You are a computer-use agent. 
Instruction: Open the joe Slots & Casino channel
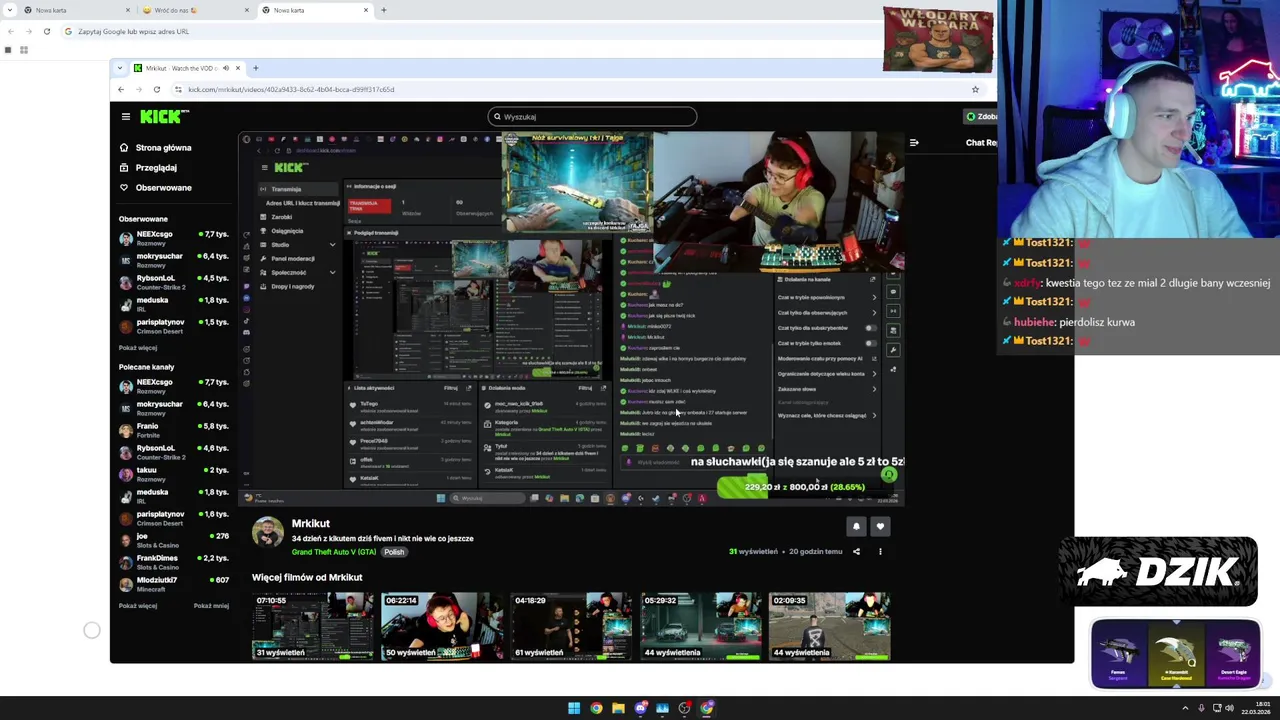click(174, 540)
